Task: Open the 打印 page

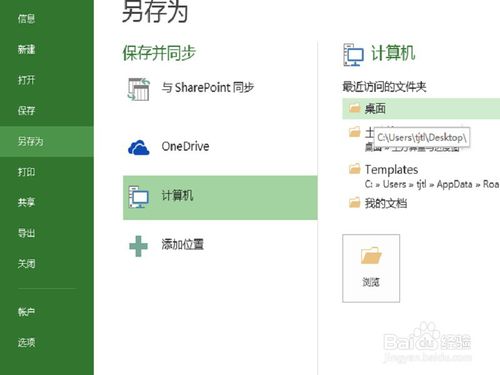Action: click(26, 172)
